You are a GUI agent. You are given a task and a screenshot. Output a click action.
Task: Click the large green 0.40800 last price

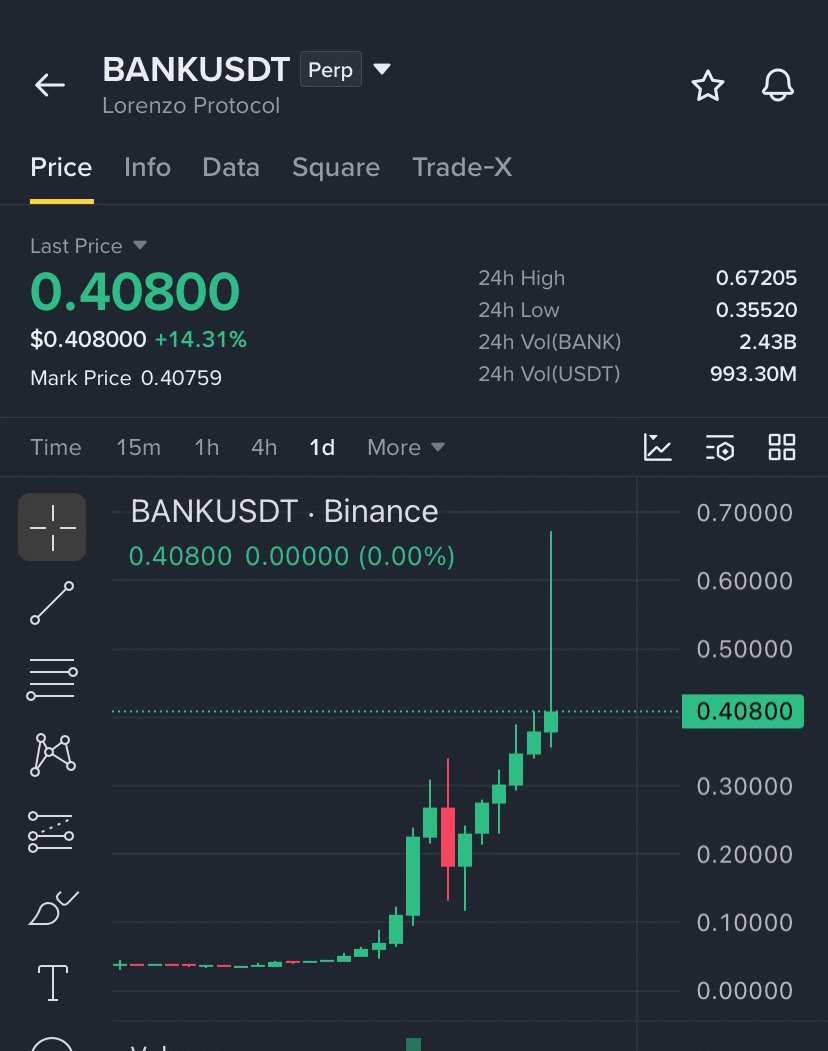[135, 292]
